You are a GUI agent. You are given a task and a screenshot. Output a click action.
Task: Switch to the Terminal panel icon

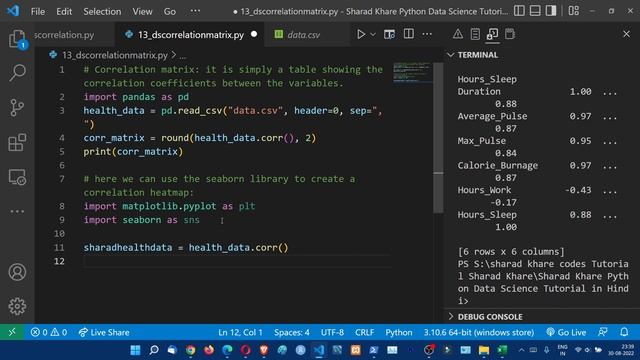point(492,34)
